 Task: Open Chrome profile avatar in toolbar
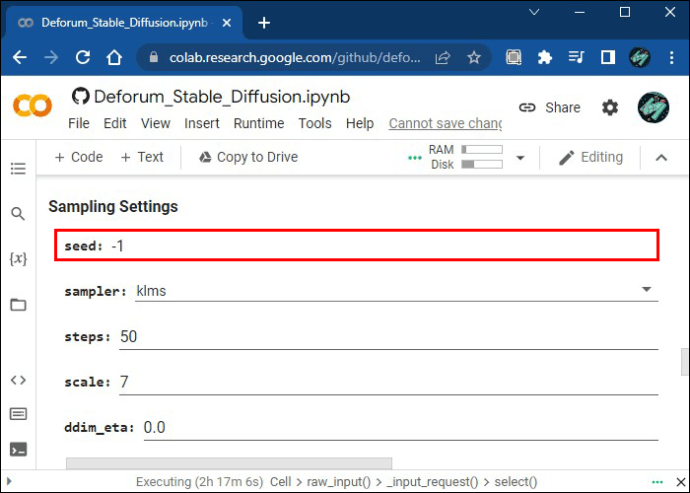click(640, 57)
